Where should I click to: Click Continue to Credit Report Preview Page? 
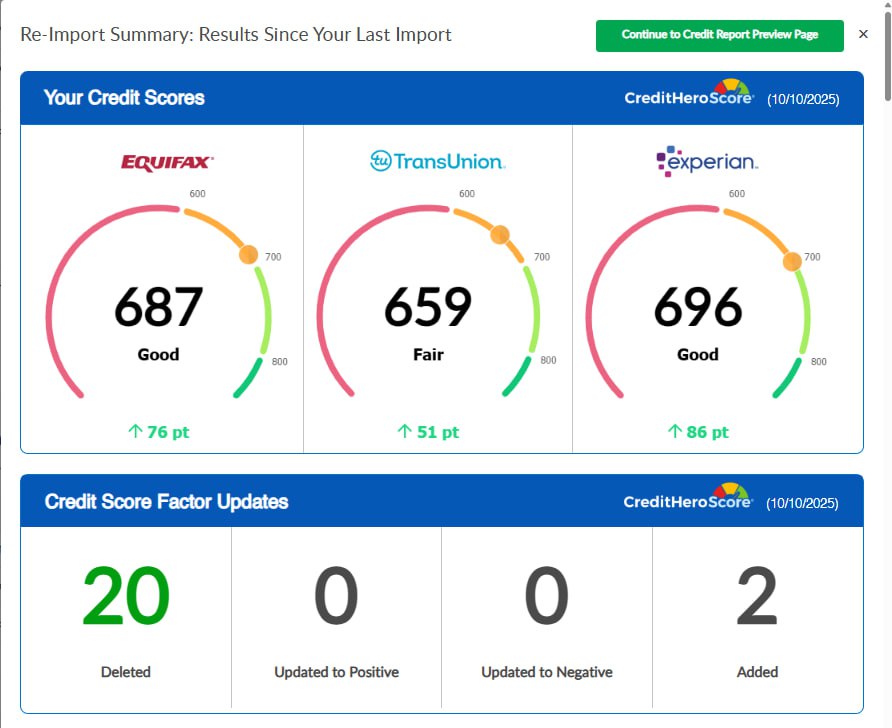click(x=720, y=36)
